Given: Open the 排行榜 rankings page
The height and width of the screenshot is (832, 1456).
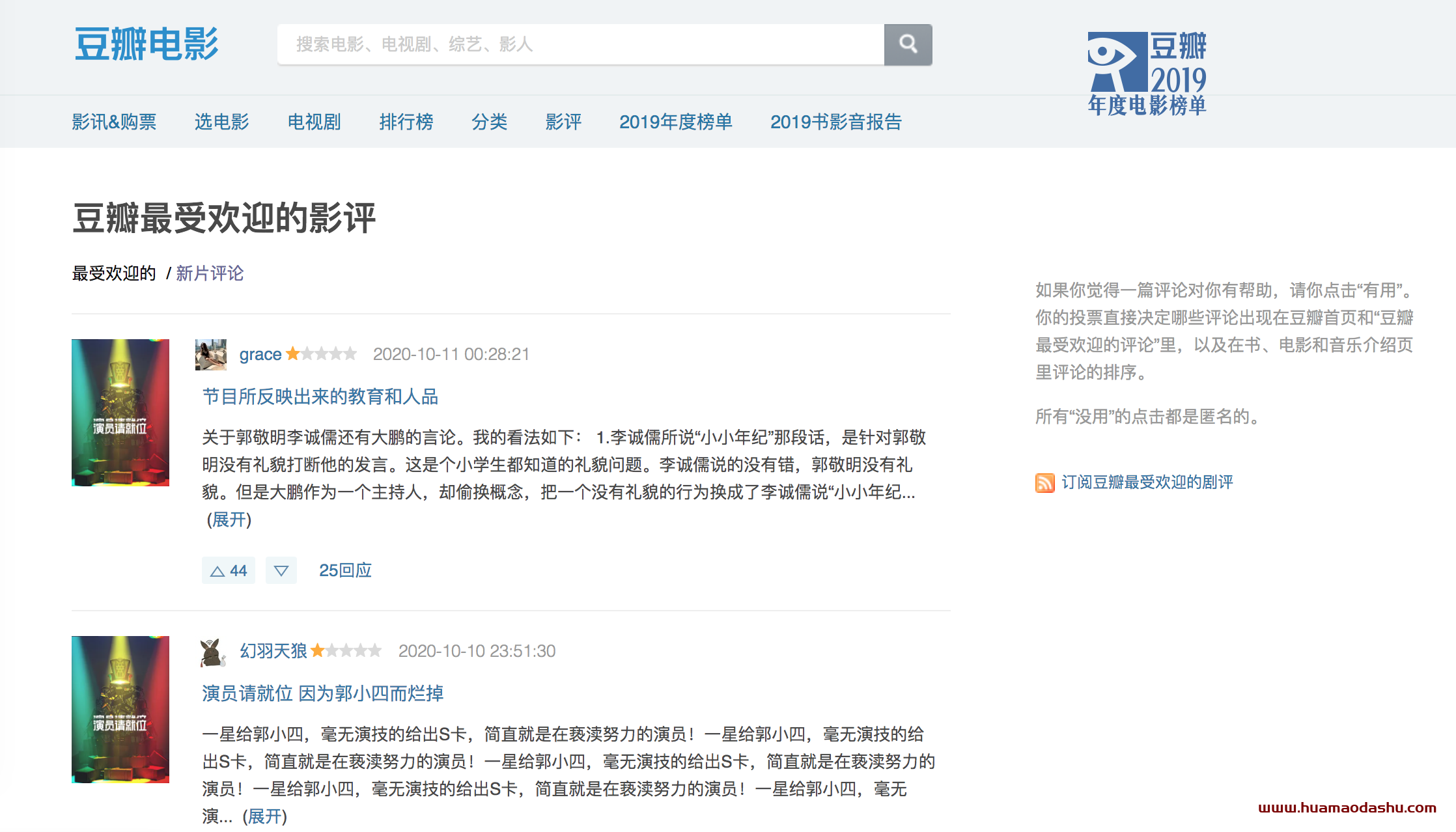Looking at the screenshot, I should click(406, 122).
